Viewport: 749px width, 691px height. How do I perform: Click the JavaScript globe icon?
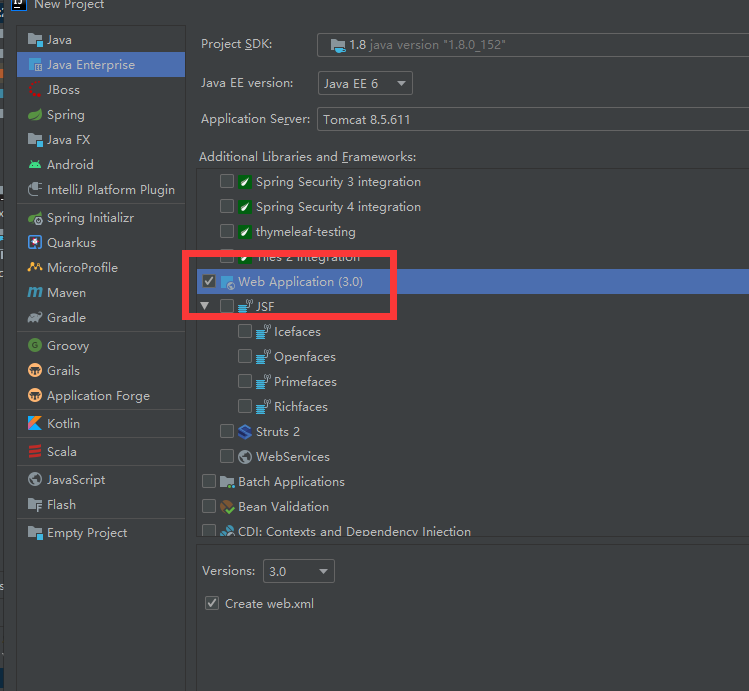(x=35, y=479)
